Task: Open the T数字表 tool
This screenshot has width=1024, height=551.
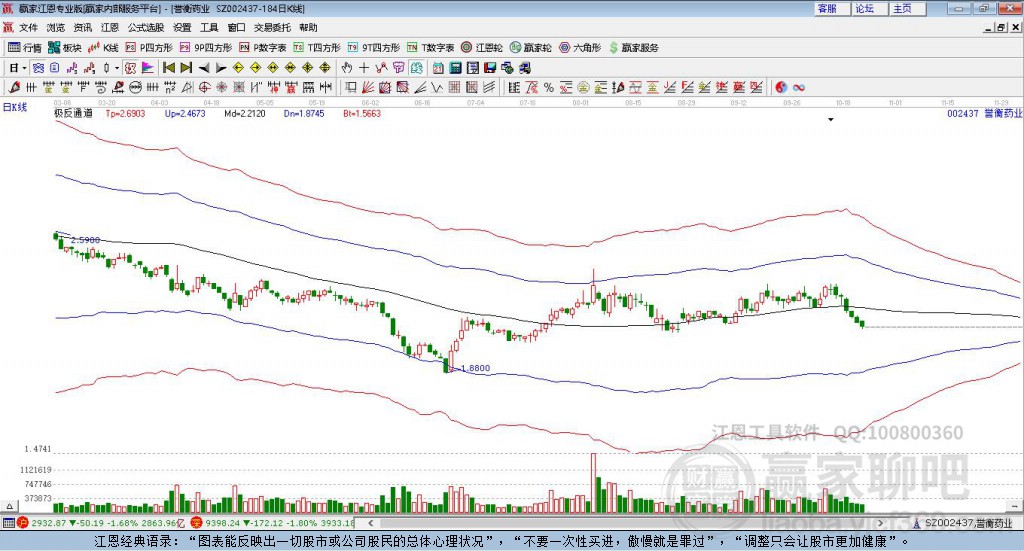Action: pyautogui.click(x=430, y=48)
